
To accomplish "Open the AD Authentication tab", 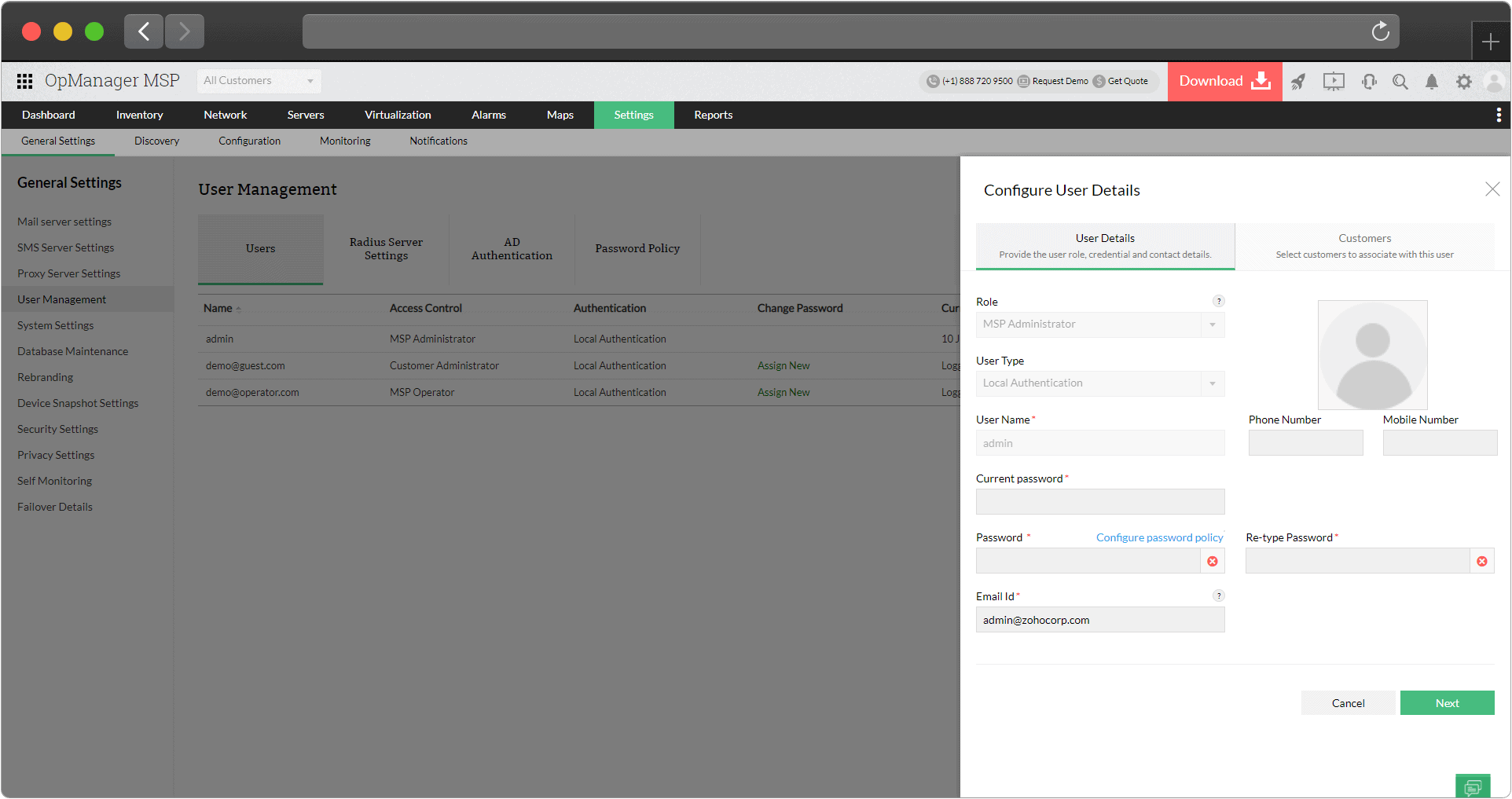I will [512, 249].
